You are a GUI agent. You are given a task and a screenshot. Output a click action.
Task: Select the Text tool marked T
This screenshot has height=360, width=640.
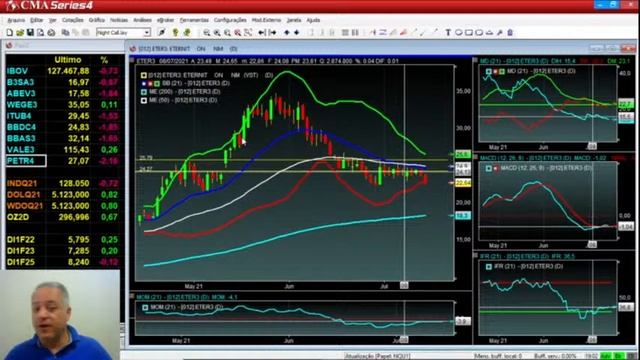pyautogui.click(x=448, y=33)
